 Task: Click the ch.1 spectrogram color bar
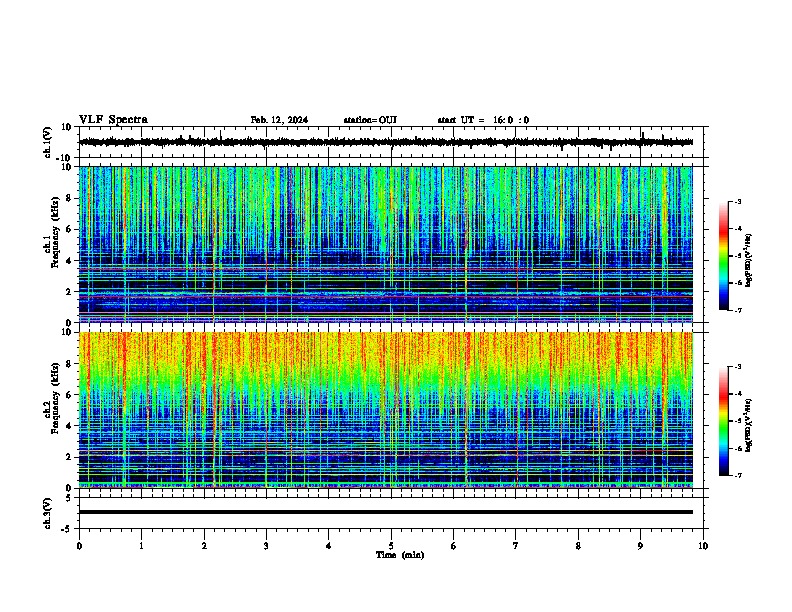(x=724, y=256)
